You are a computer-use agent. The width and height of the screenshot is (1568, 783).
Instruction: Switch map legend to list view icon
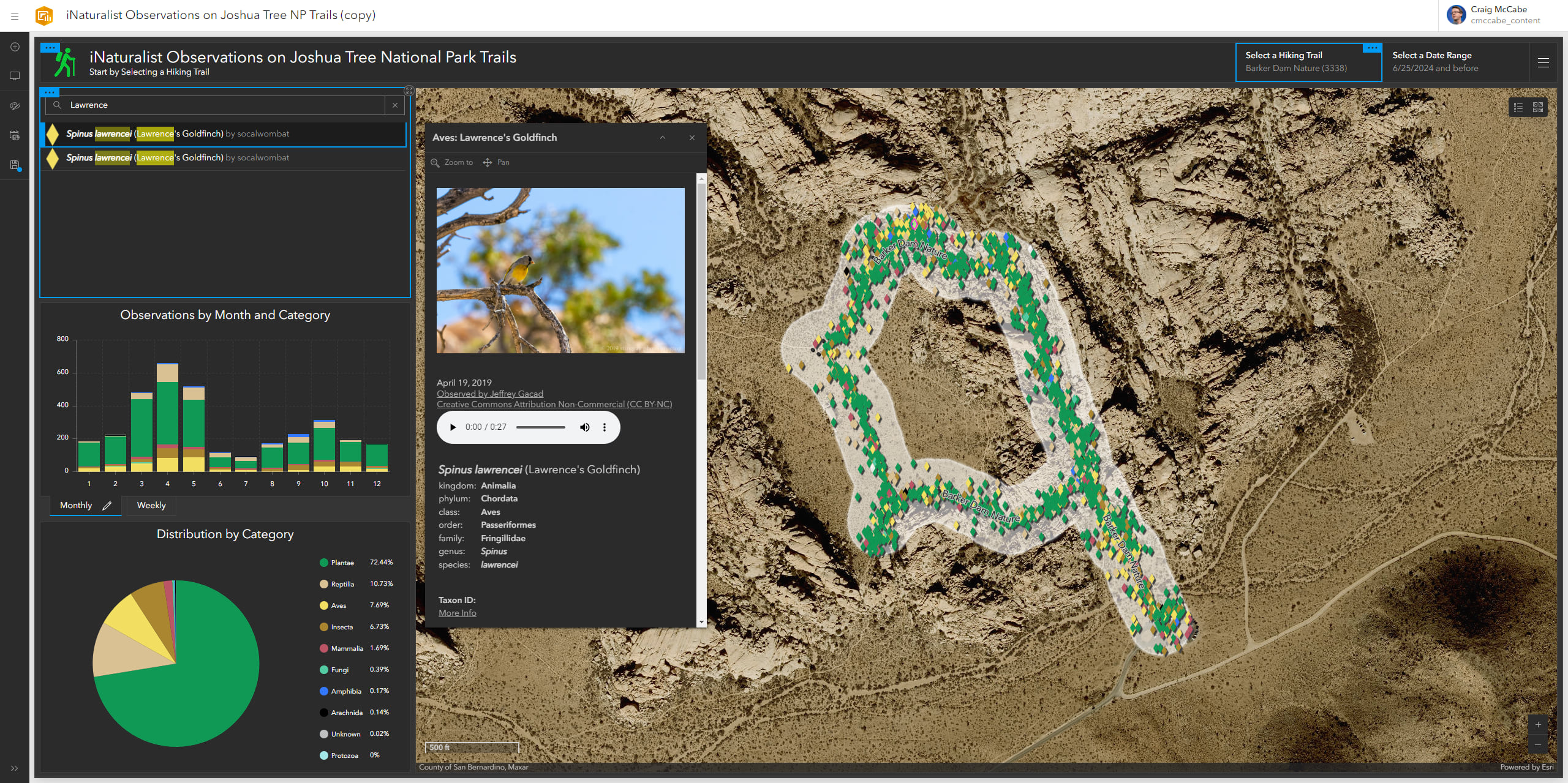pyautogui.click(x=1518, y=108)
